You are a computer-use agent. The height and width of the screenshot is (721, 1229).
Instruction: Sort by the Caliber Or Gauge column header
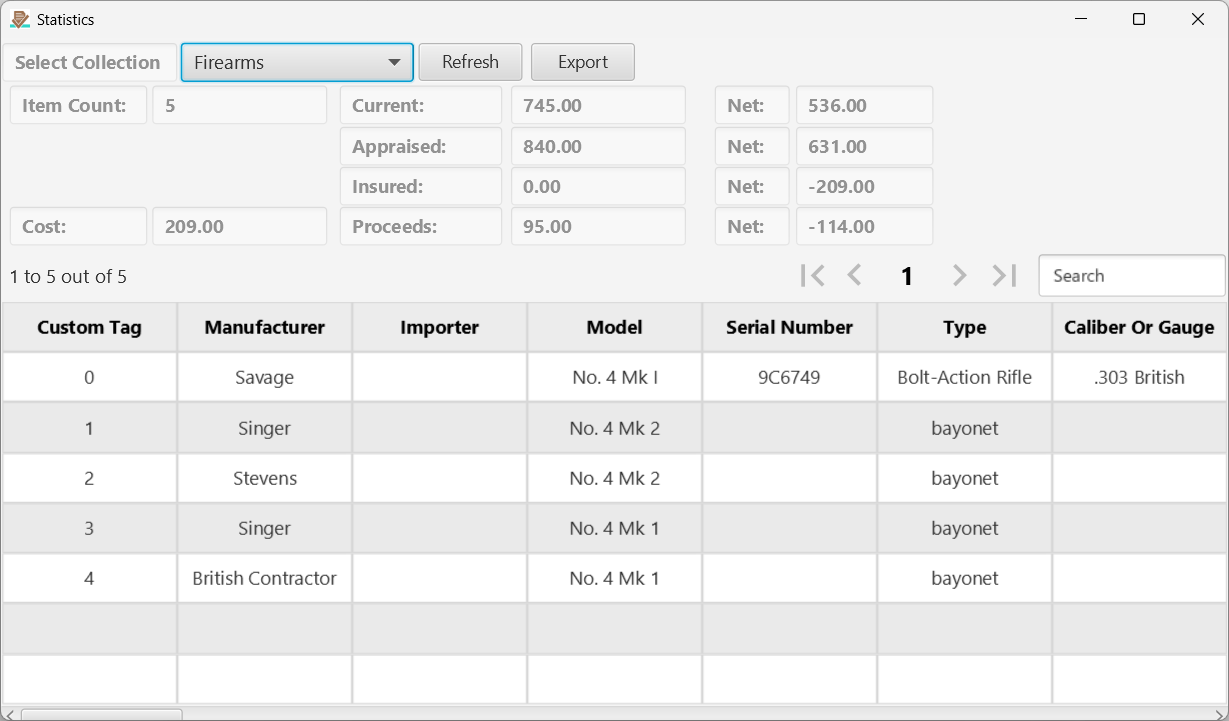point(1140,327)
